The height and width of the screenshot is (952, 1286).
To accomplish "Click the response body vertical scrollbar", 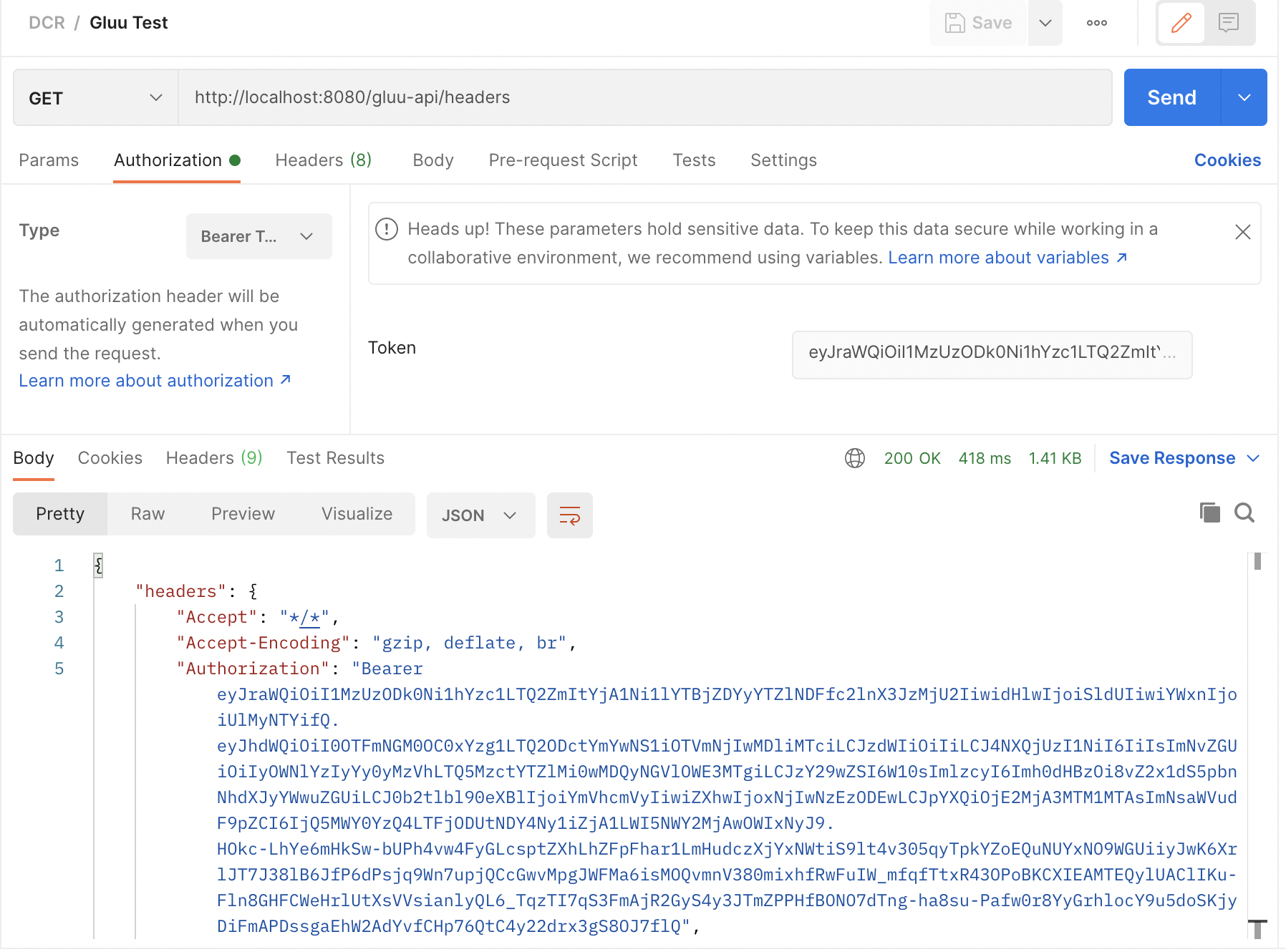I will [x=1257, y=716].
